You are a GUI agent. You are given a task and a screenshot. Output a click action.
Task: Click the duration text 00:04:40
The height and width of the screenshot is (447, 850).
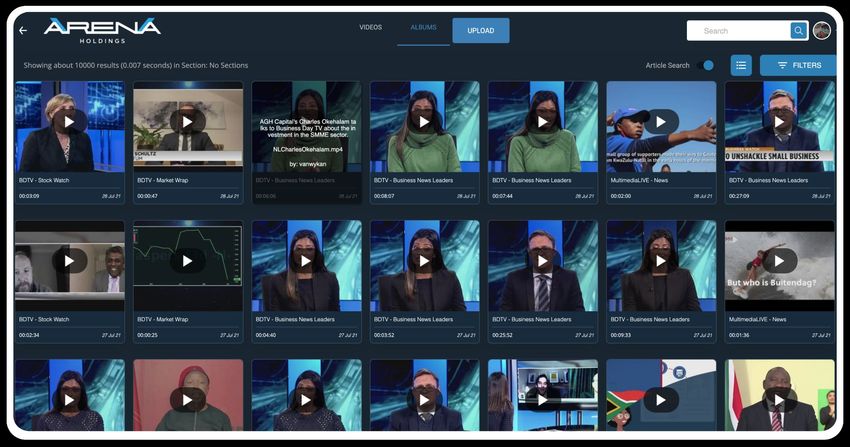pyautogui.click(x=266, y=335)
